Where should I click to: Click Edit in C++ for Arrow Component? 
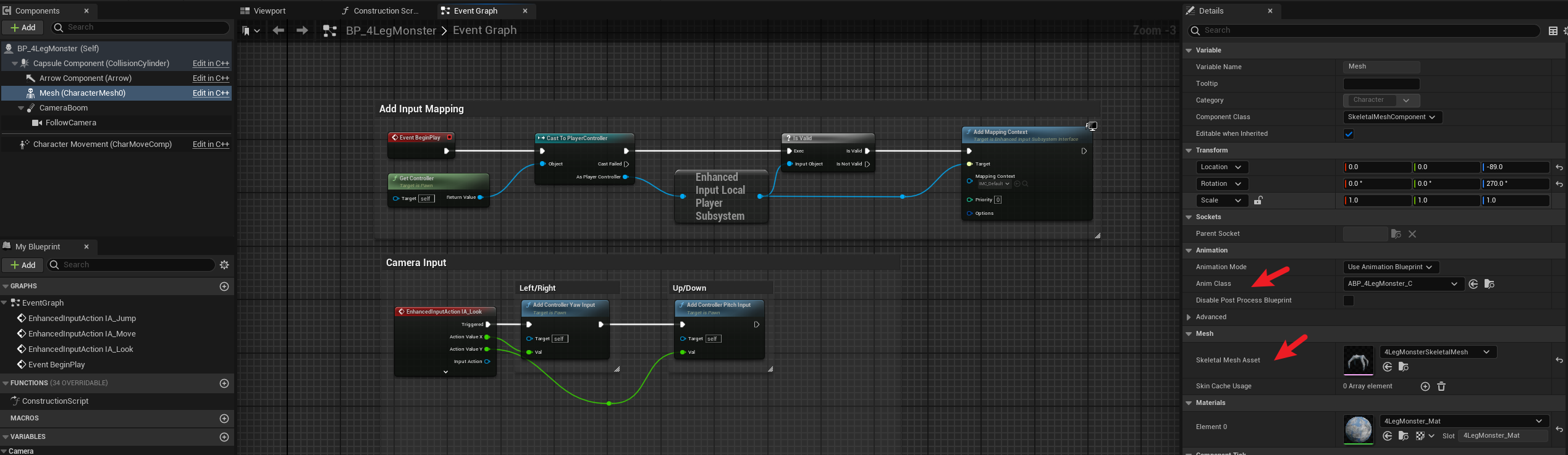click(211, 78)
